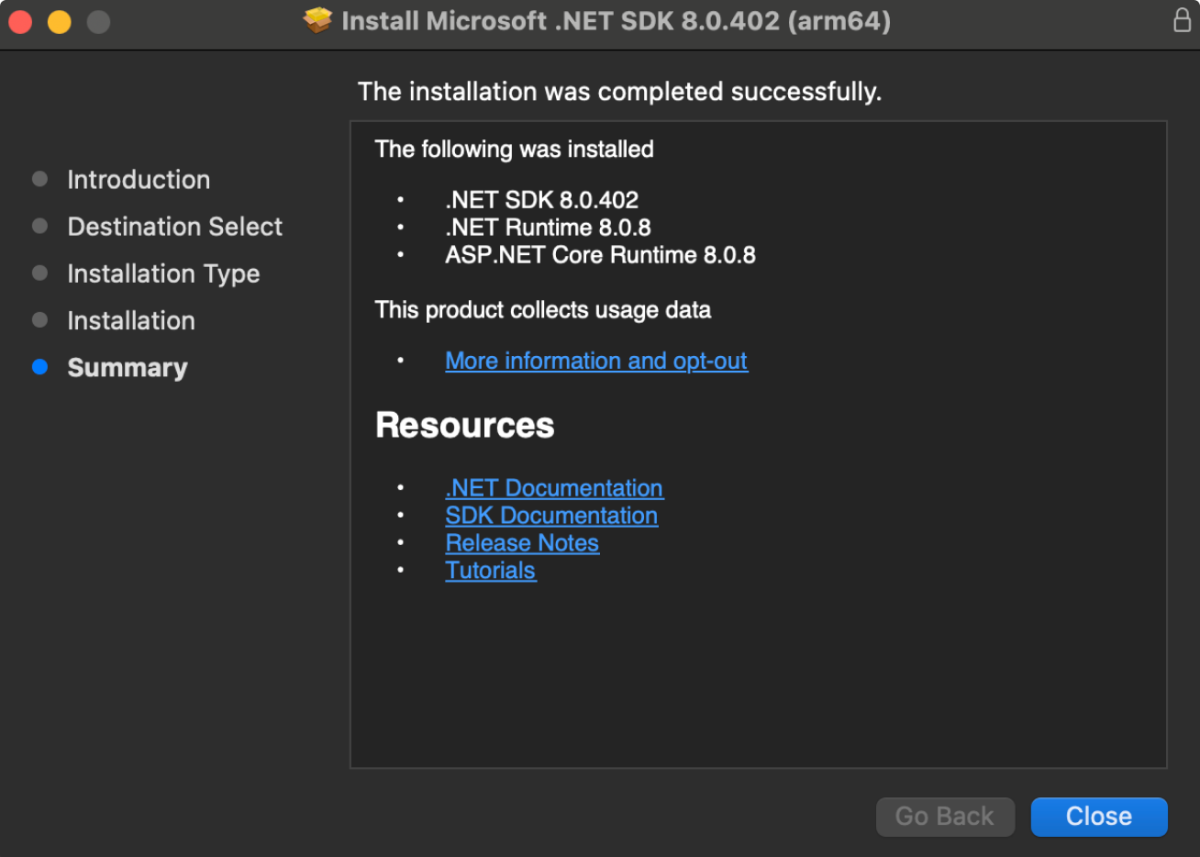This screenshot has width=1200, height=857.
Task: Click the installer package icon in the title bar
Action: click(x=315, y=20)
